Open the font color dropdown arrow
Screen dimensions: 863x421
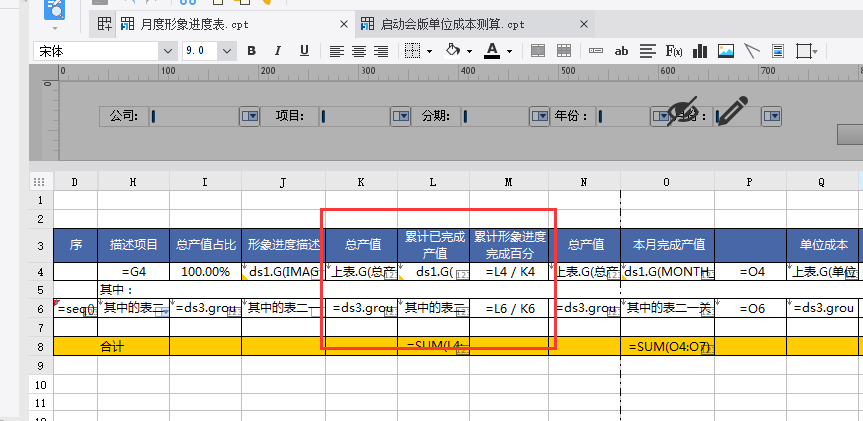click(x=509, y=52)
